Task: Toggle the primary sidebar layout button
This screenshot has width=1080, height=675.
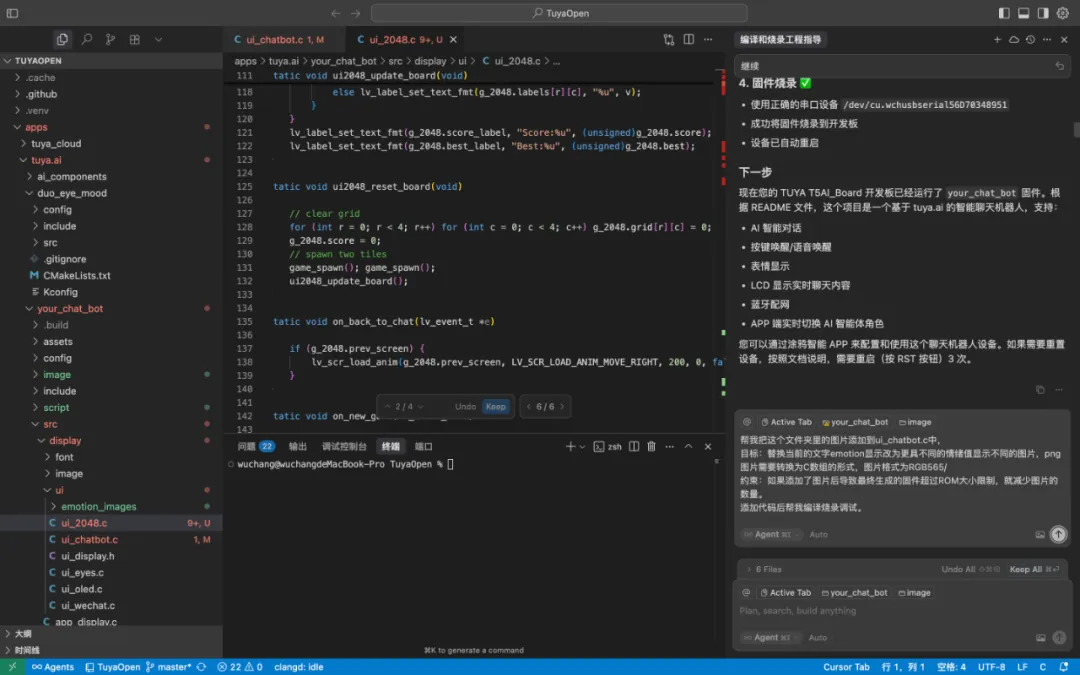Action: click(x=1004, y=13)
